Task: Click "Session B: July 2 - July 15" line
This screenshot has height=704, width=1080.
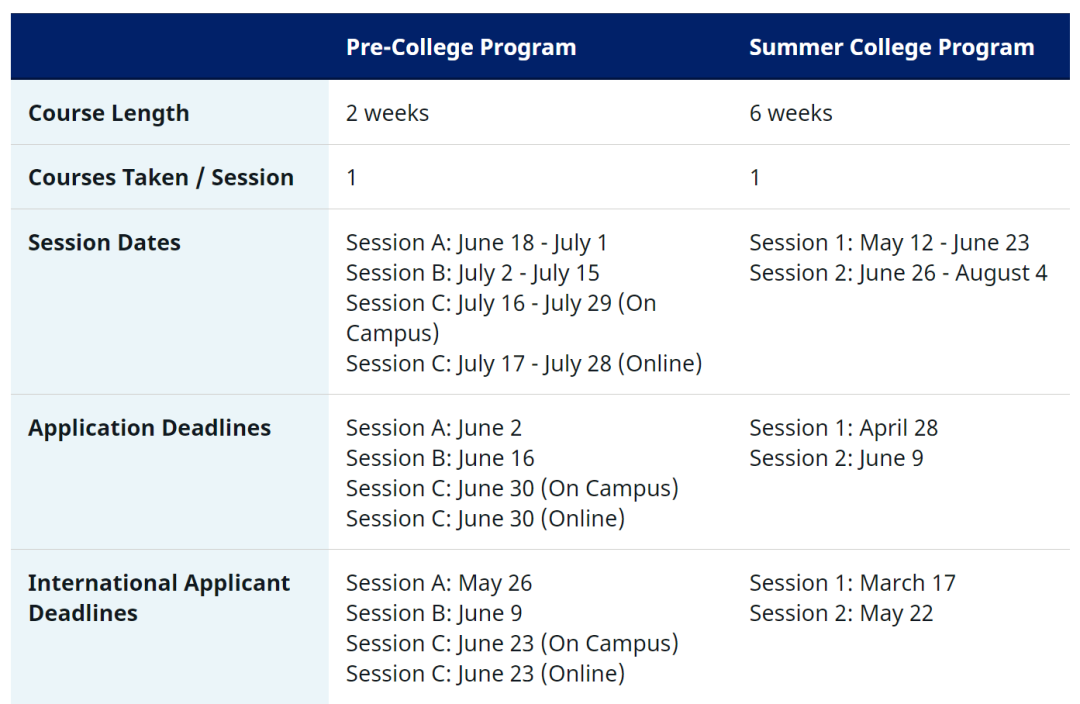Action: (472, 272)
